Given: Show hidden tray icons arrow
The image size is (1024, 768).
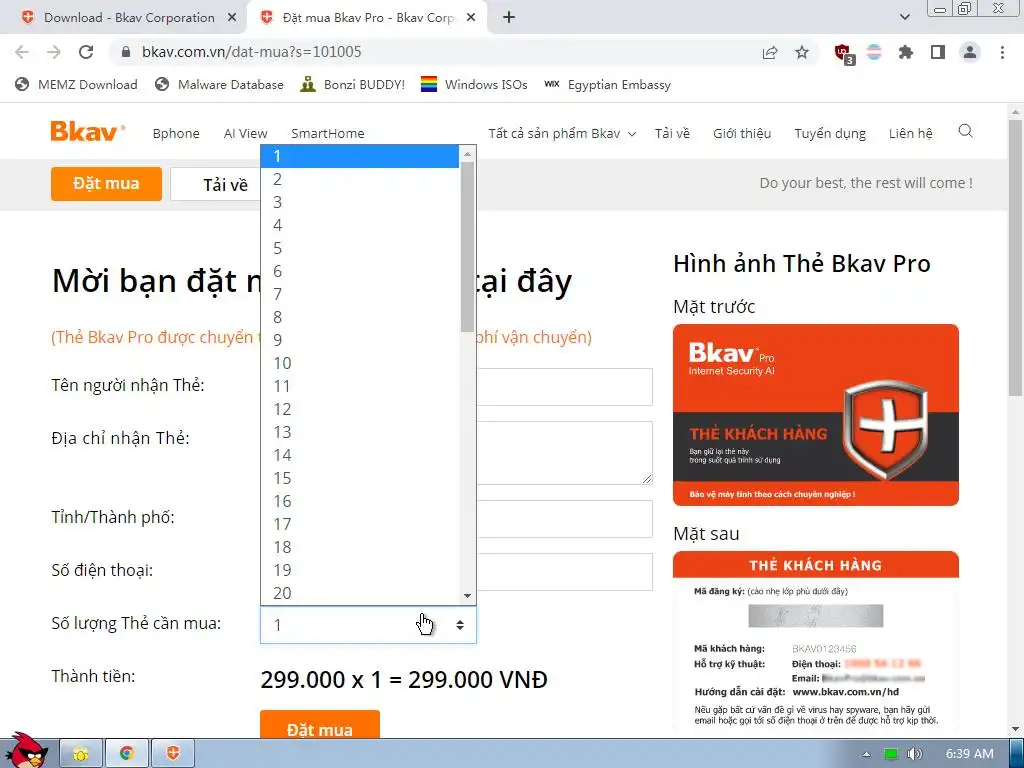Looking at the screenshot, I should pos(867,754).
